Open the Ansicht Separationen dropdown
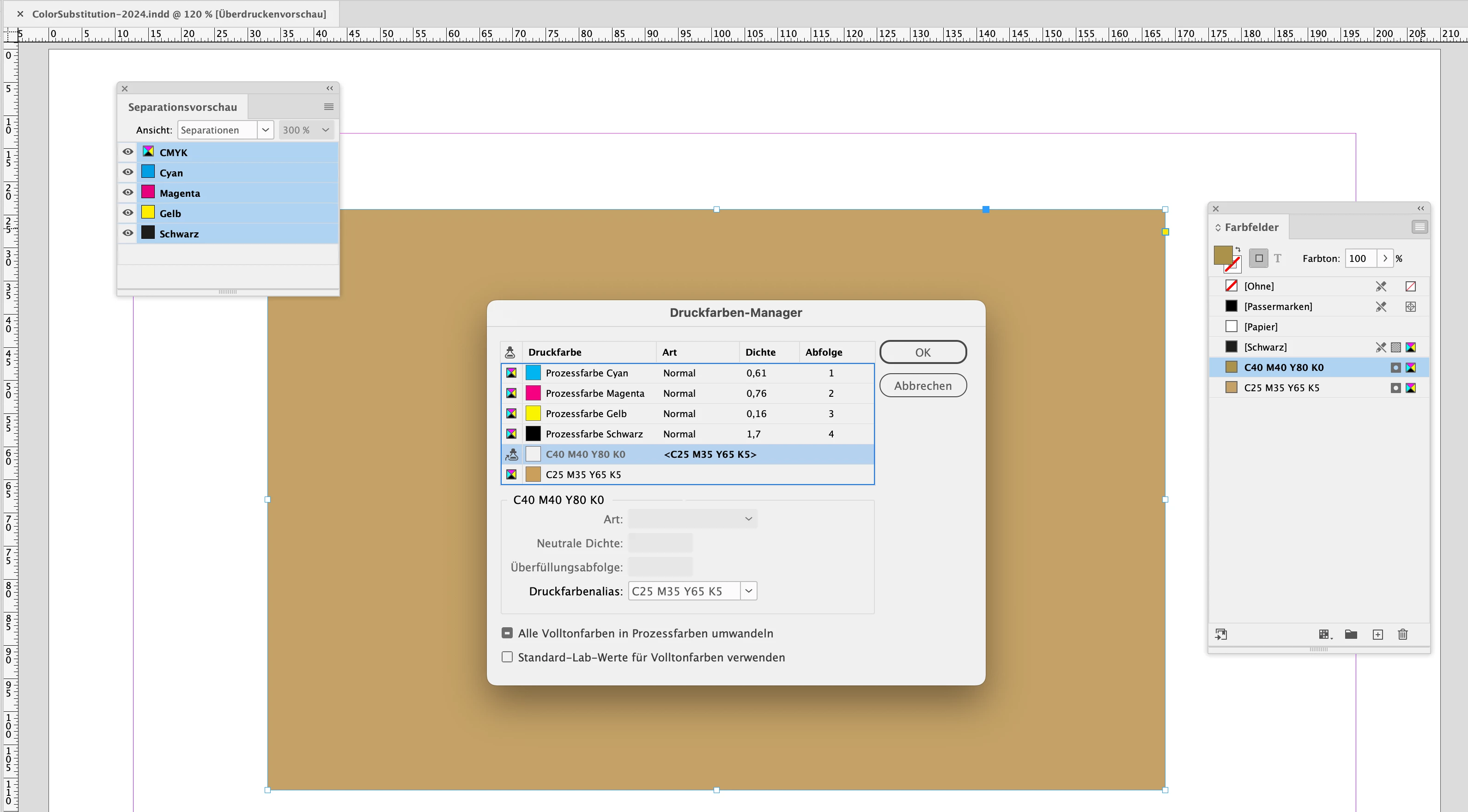The width and height of the screenshot is (1468, 812). [265, 130]
